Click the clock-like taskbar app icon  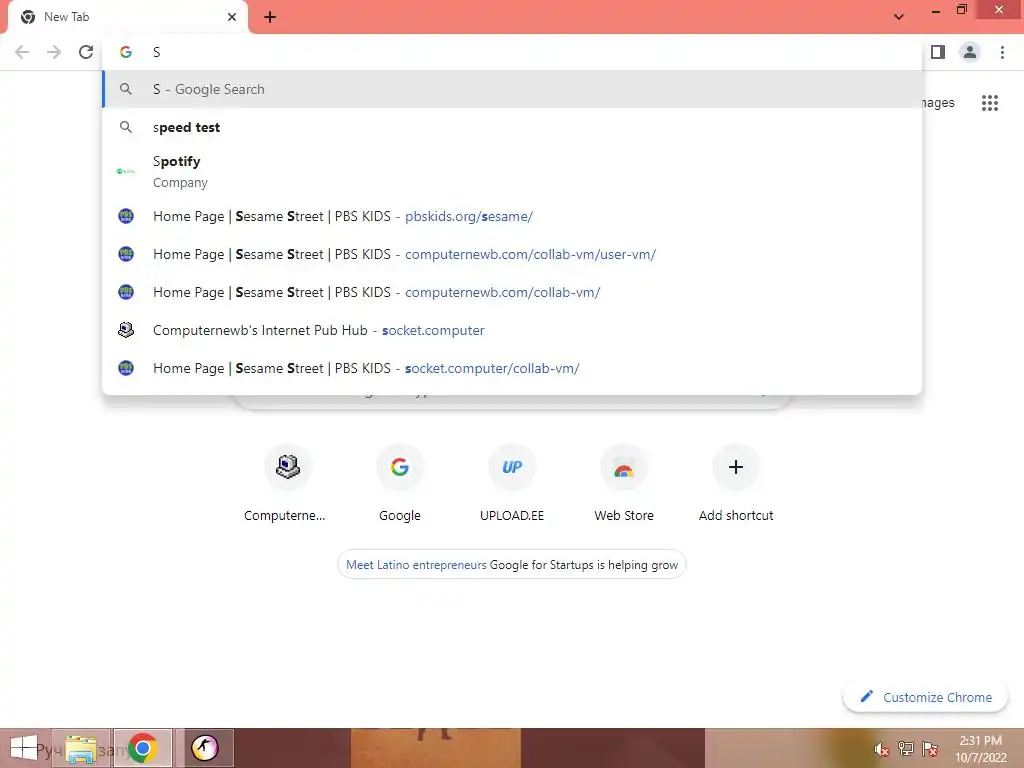[x=204, y=748]
